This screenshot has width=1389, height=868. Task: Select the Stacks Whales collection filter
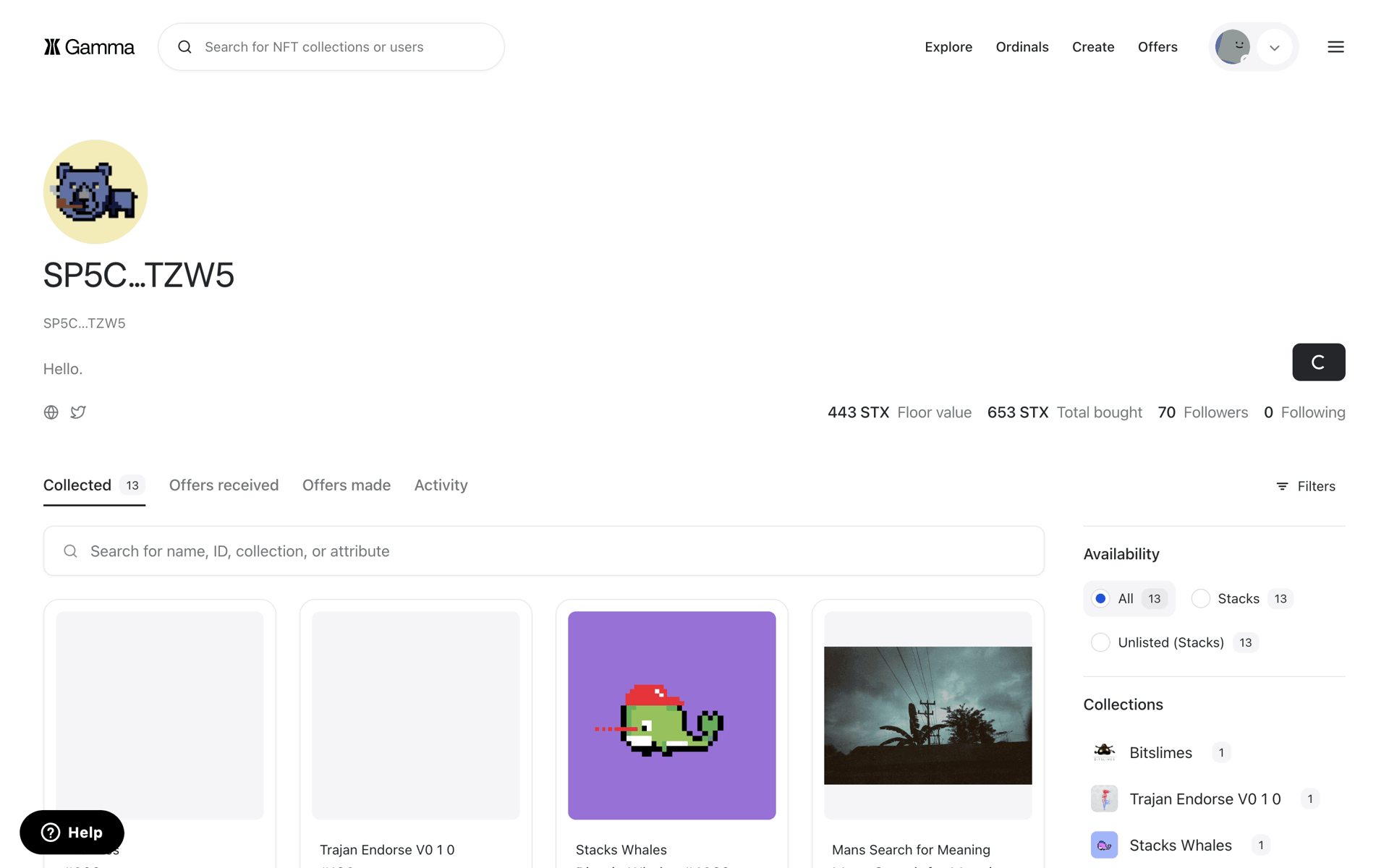tap(1181, 846)
